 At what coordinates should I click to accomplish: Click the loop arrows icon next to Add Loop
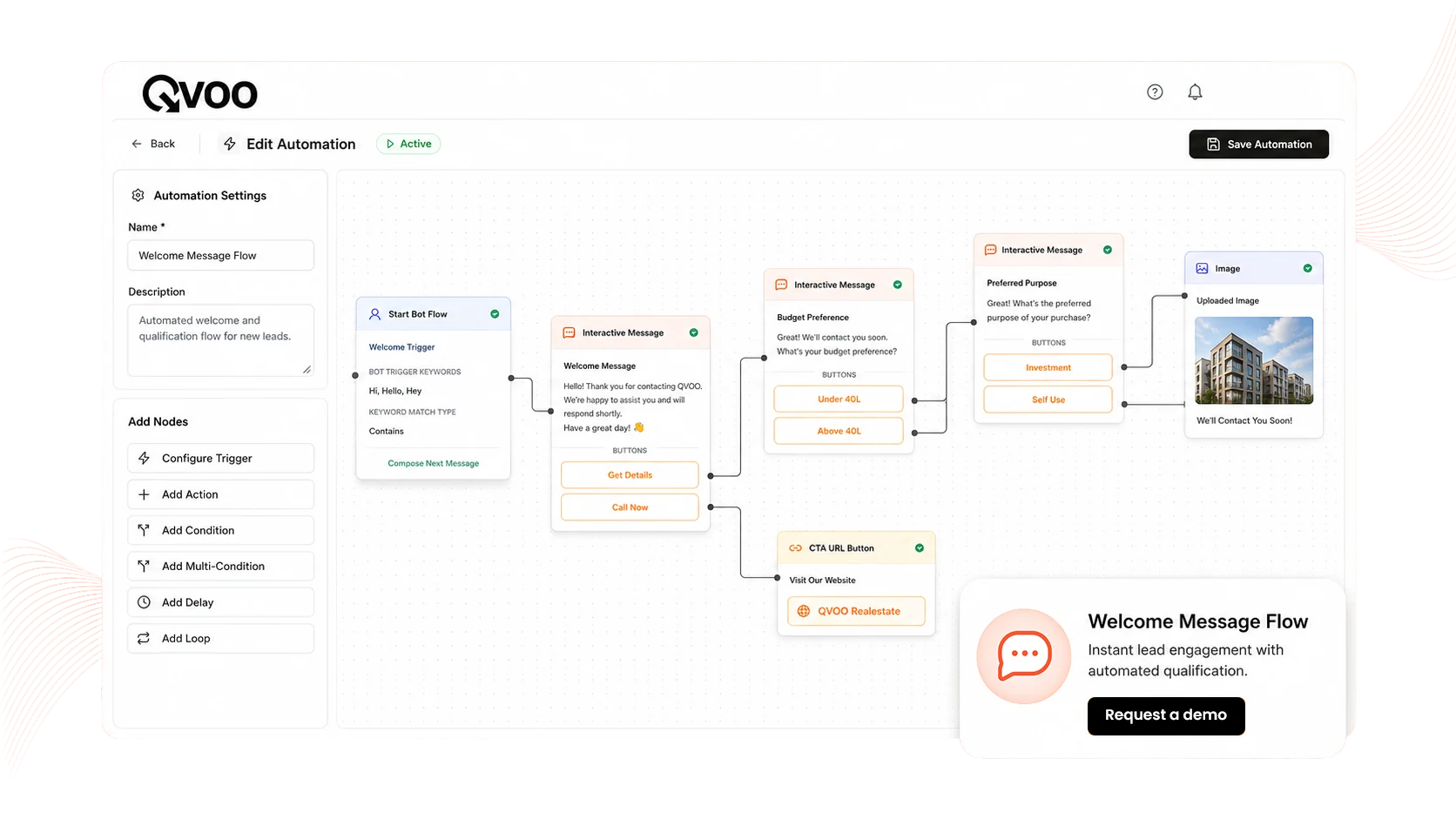pos(145,638)
